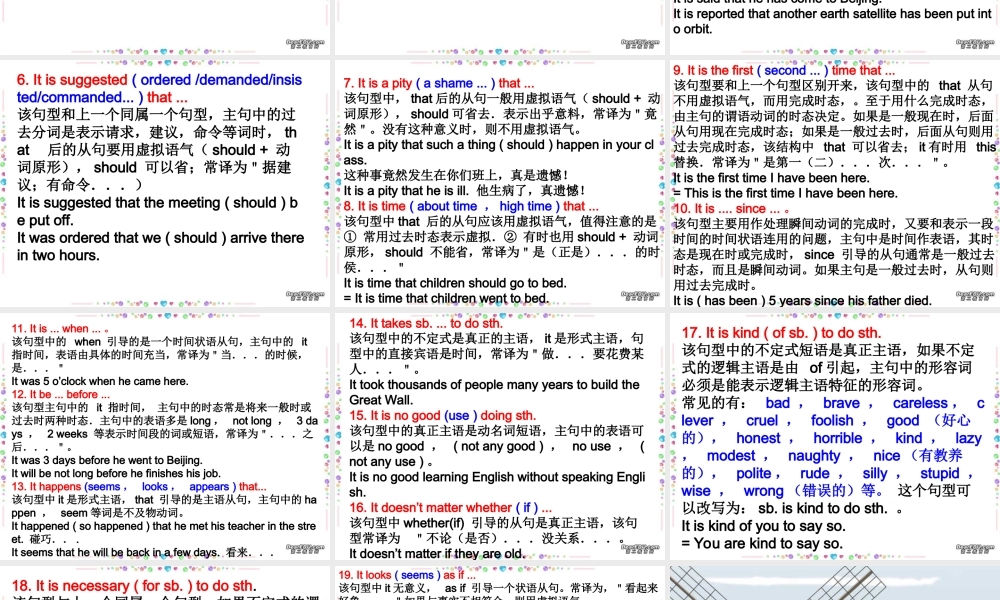Click sentence 'It happened (so happened) that he met his teacher'

(x=164, y=532)
